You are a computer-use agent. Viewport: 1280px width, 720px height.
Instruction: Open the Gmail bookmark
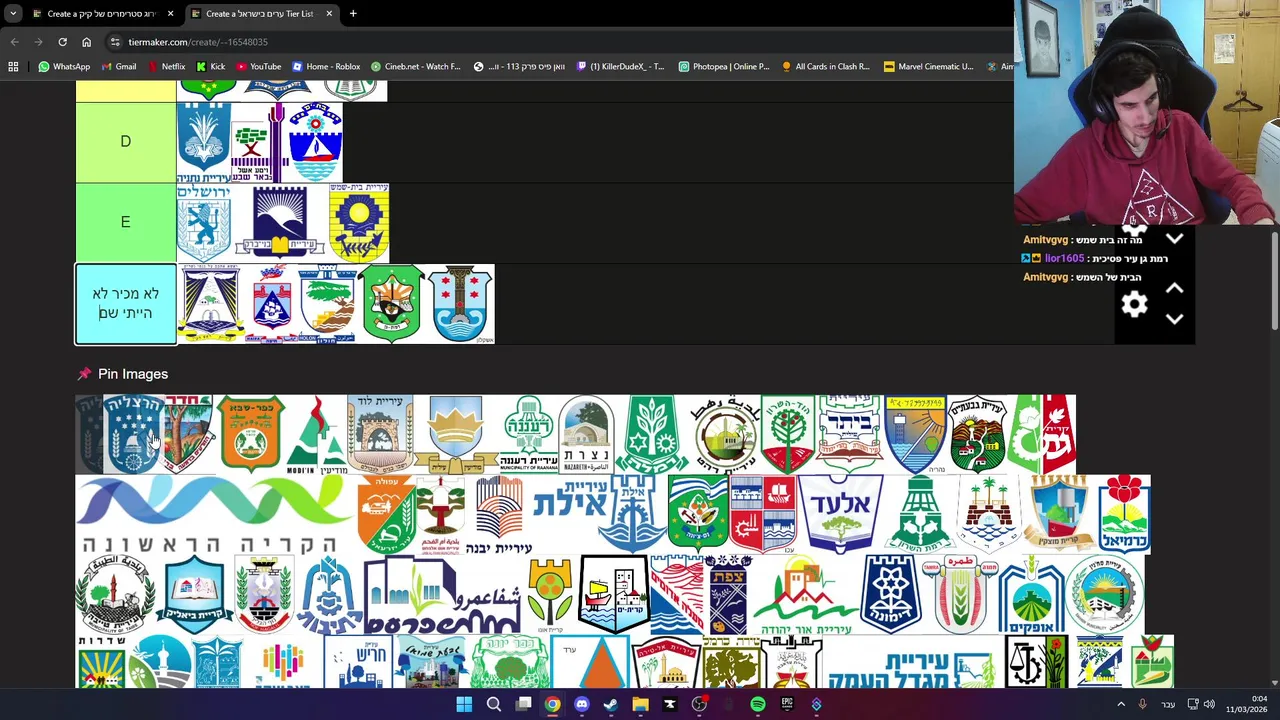[x=119, y=66]
